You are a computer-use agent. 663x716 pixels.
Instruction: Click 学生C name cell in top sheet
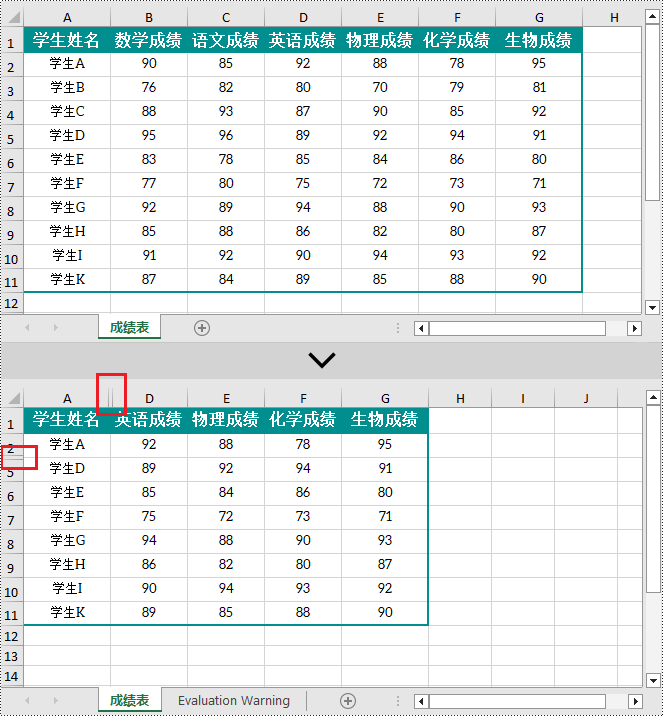67,112
